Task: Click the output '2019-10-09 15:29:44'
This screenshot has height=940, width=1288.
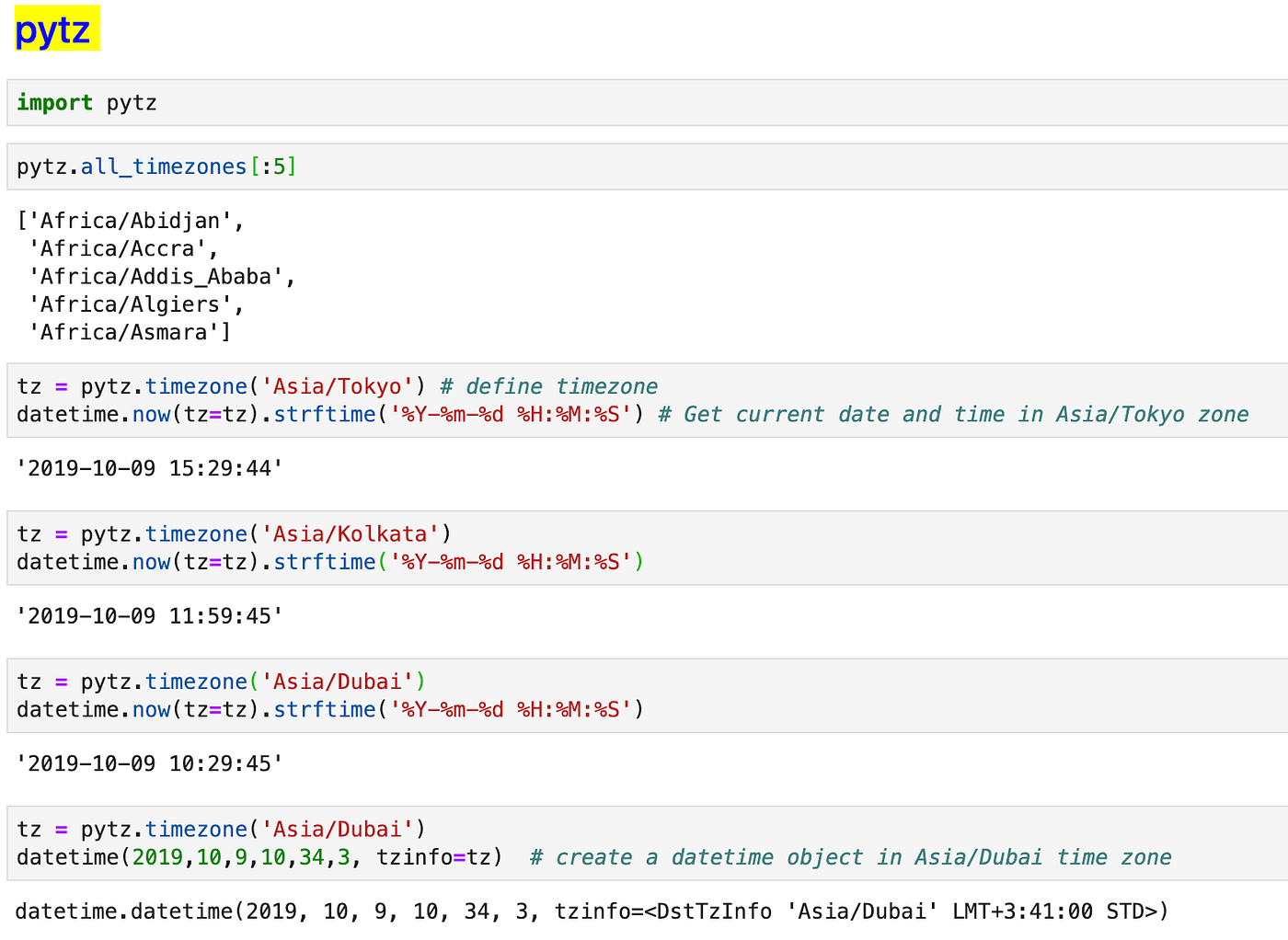Action: [150, 469]
